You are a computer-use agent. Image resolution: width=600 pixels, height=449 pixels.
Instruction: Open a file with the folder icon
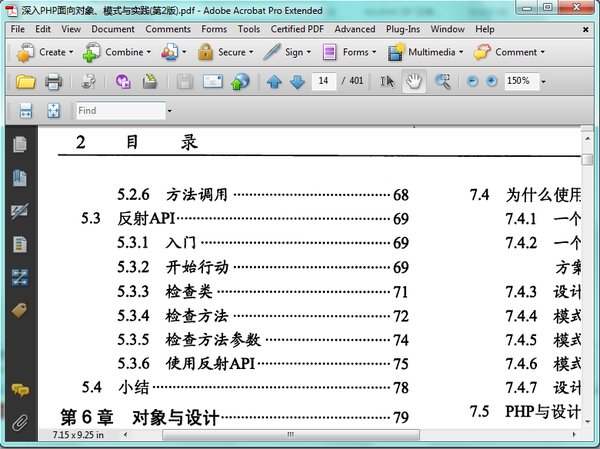click(x=26, y=82)
